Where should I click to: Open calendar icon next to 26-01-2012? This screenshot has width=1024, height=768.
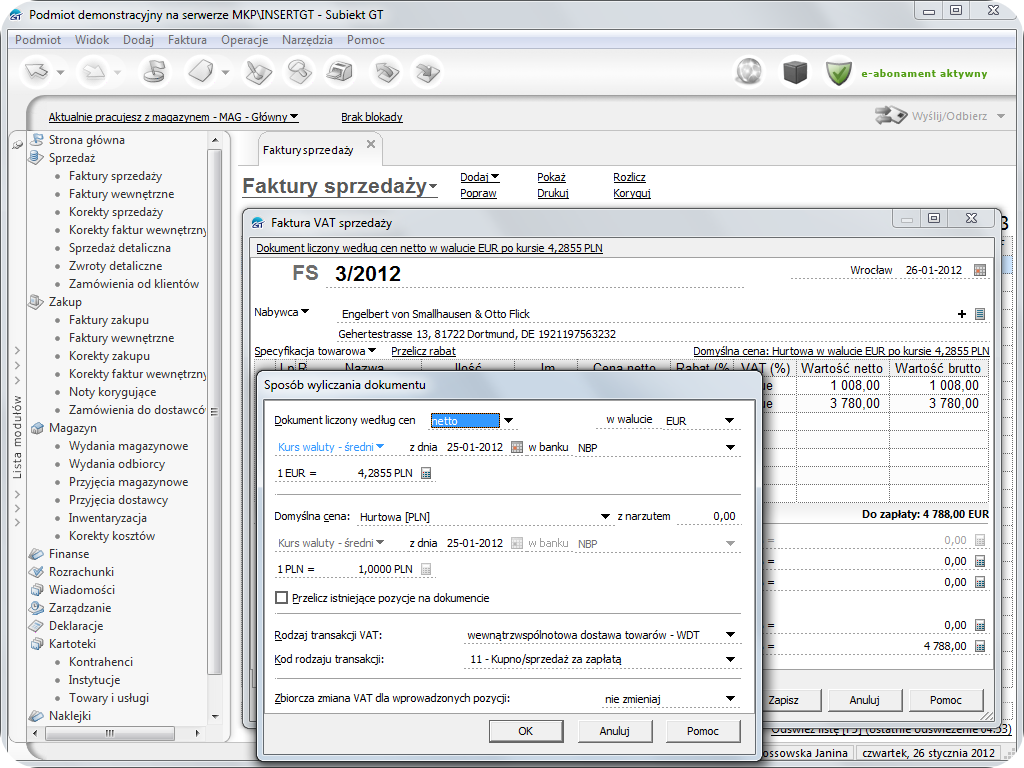pos(980,270)
